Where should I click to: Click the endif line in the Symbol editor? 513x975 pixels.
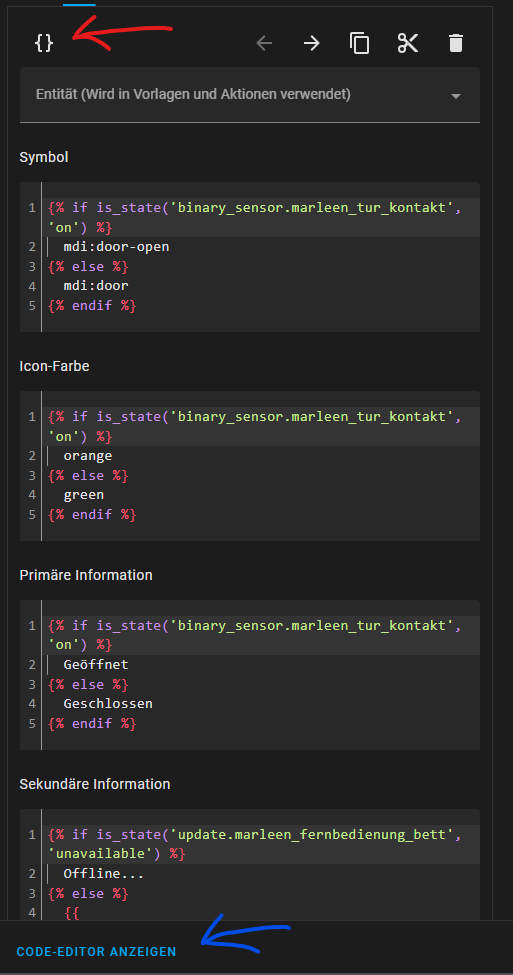(92, 306)
